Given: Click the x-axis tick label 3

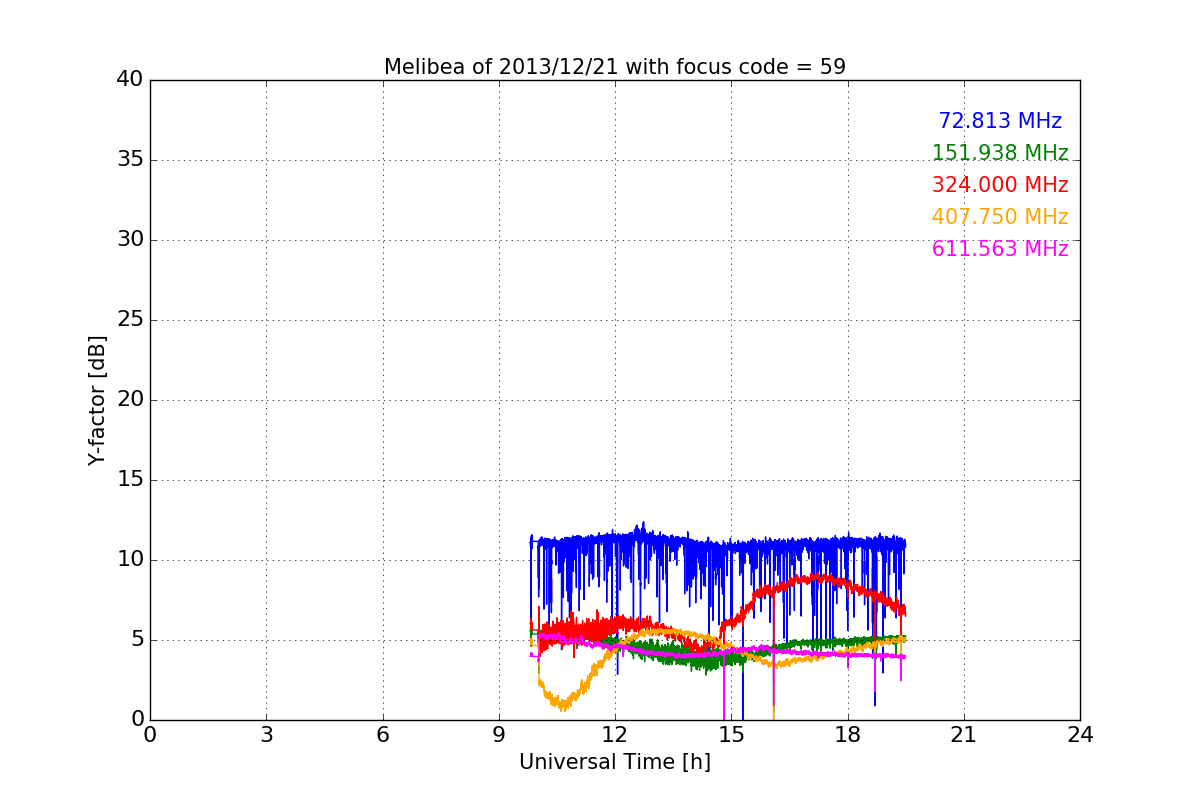Looking at the screenshot, I should click(266, 735).
